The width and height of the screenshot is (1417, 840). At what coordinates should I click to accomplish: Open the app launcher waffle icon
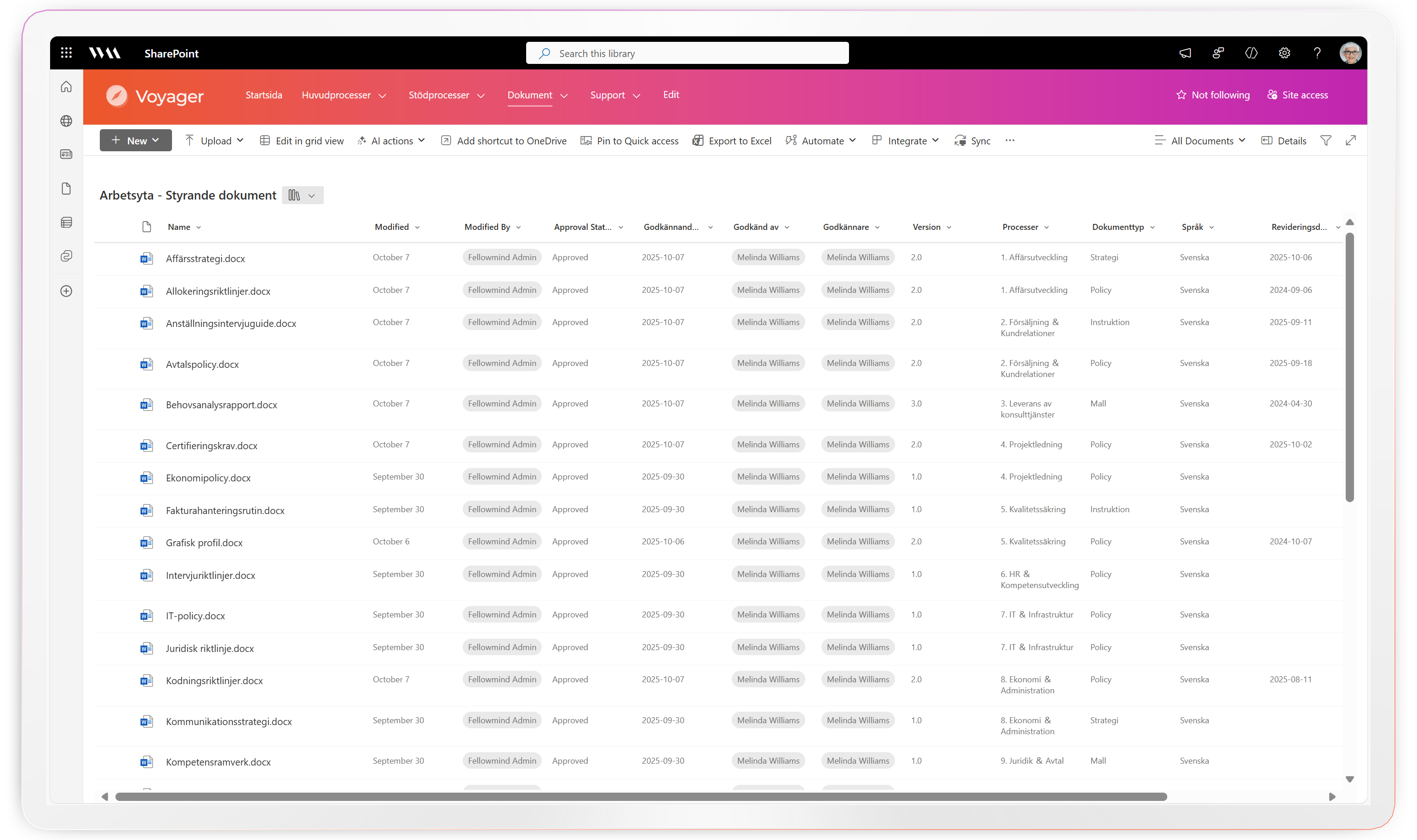[66, 52]
